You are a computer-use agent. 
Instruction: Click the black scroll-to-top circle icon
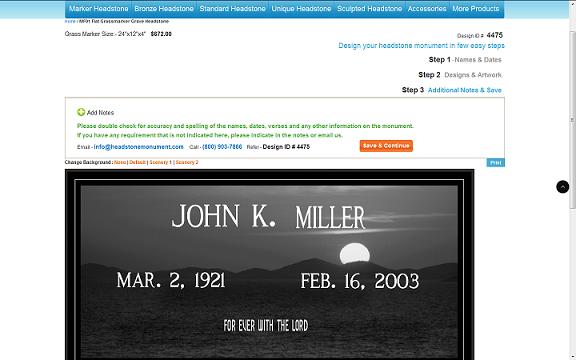pyautogui.click(x=562, y=187)
